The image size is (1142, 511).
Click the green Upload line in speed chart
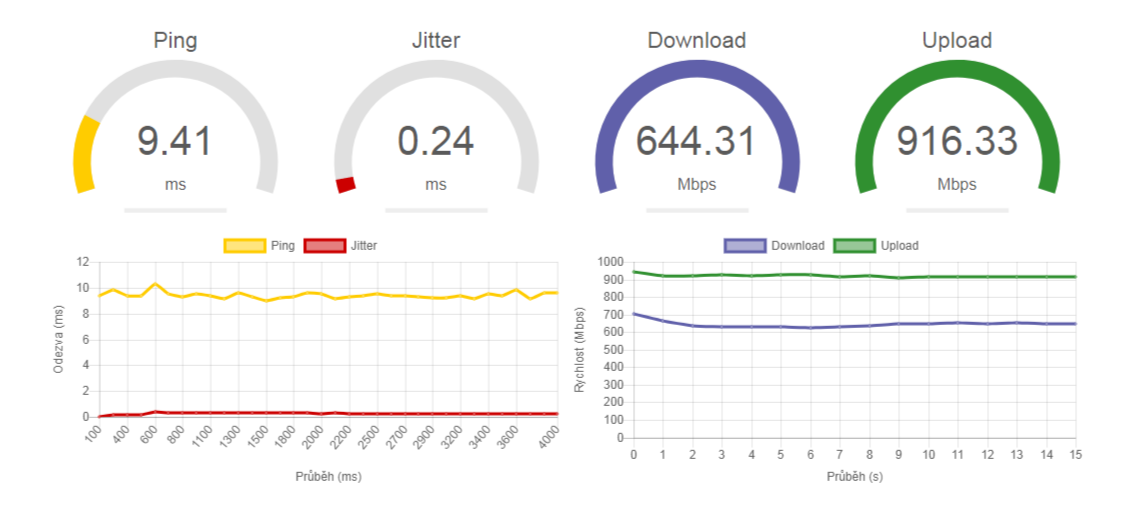pos(854,275)
